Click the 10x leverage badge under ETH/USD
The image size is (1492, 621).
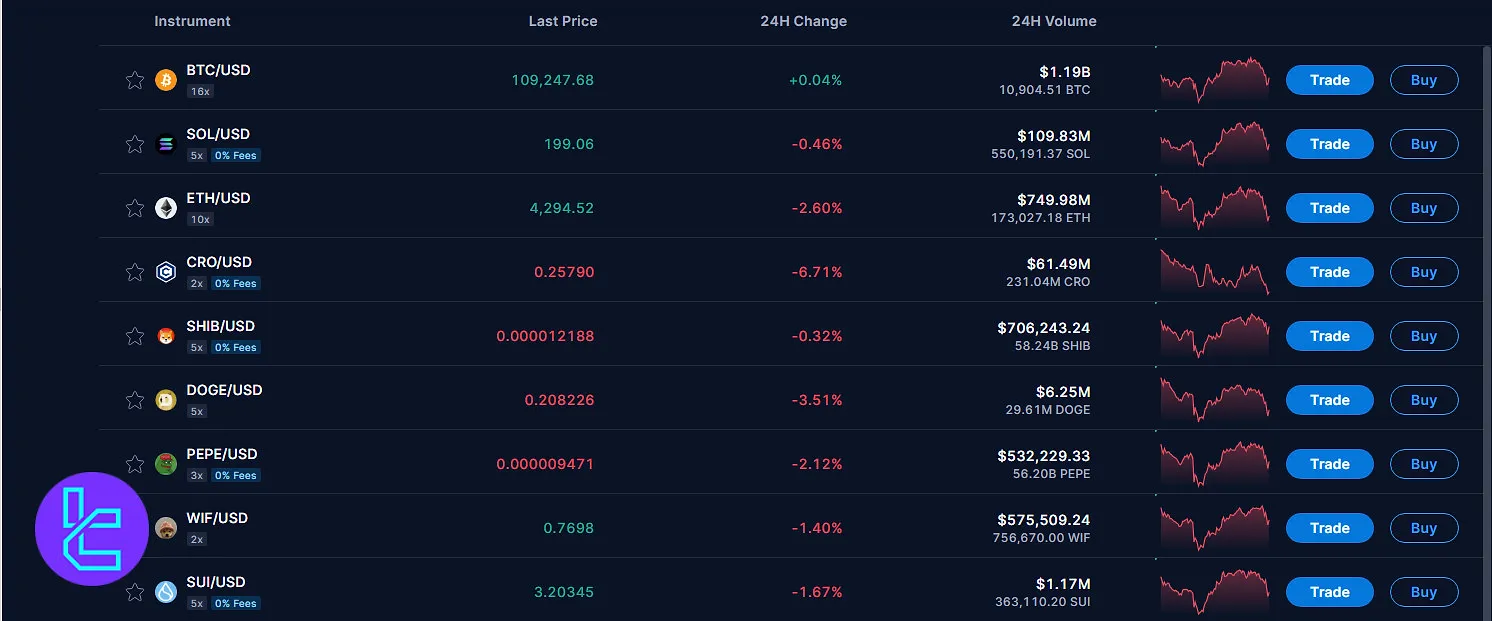200,219
